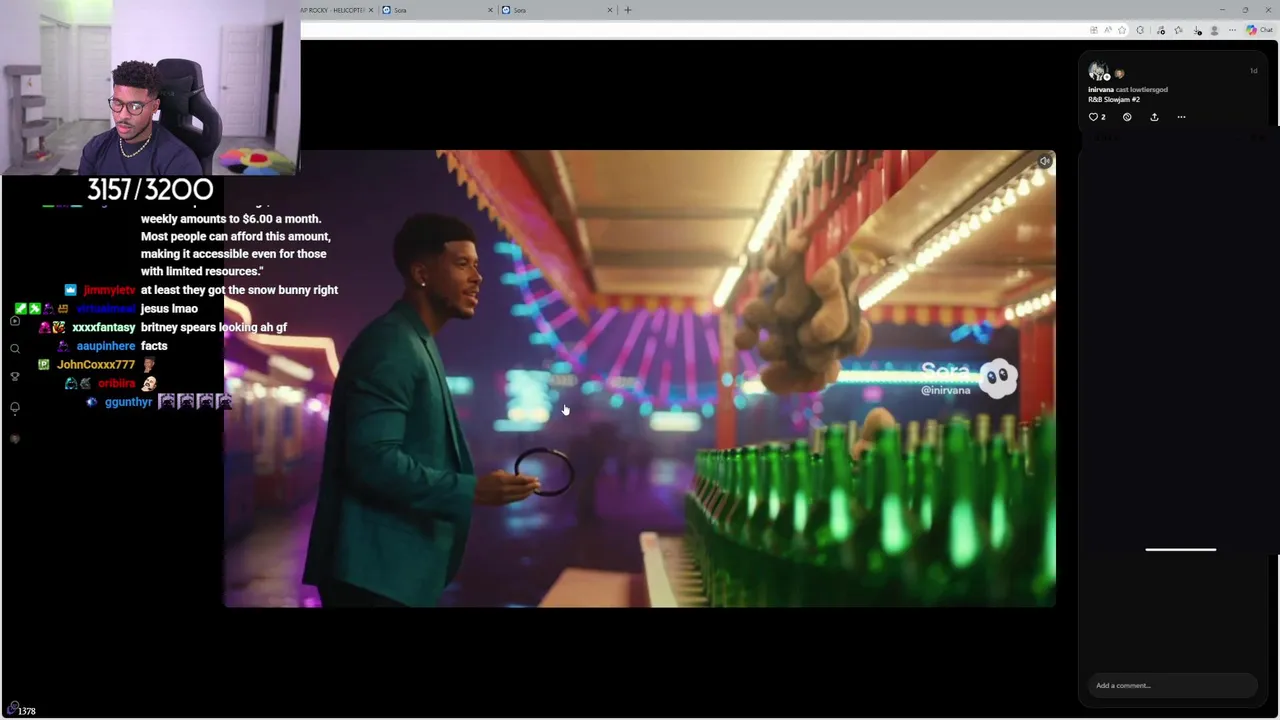Open the read aloud toolbar icon
1280x720 pixels.
pos(1108,30)
